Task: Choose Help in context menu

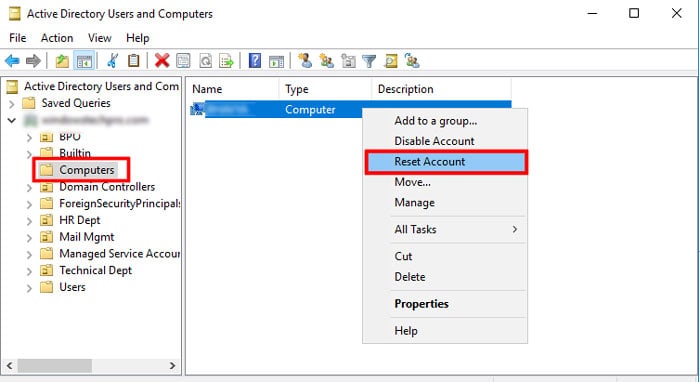Action: (x=445, y=331)
